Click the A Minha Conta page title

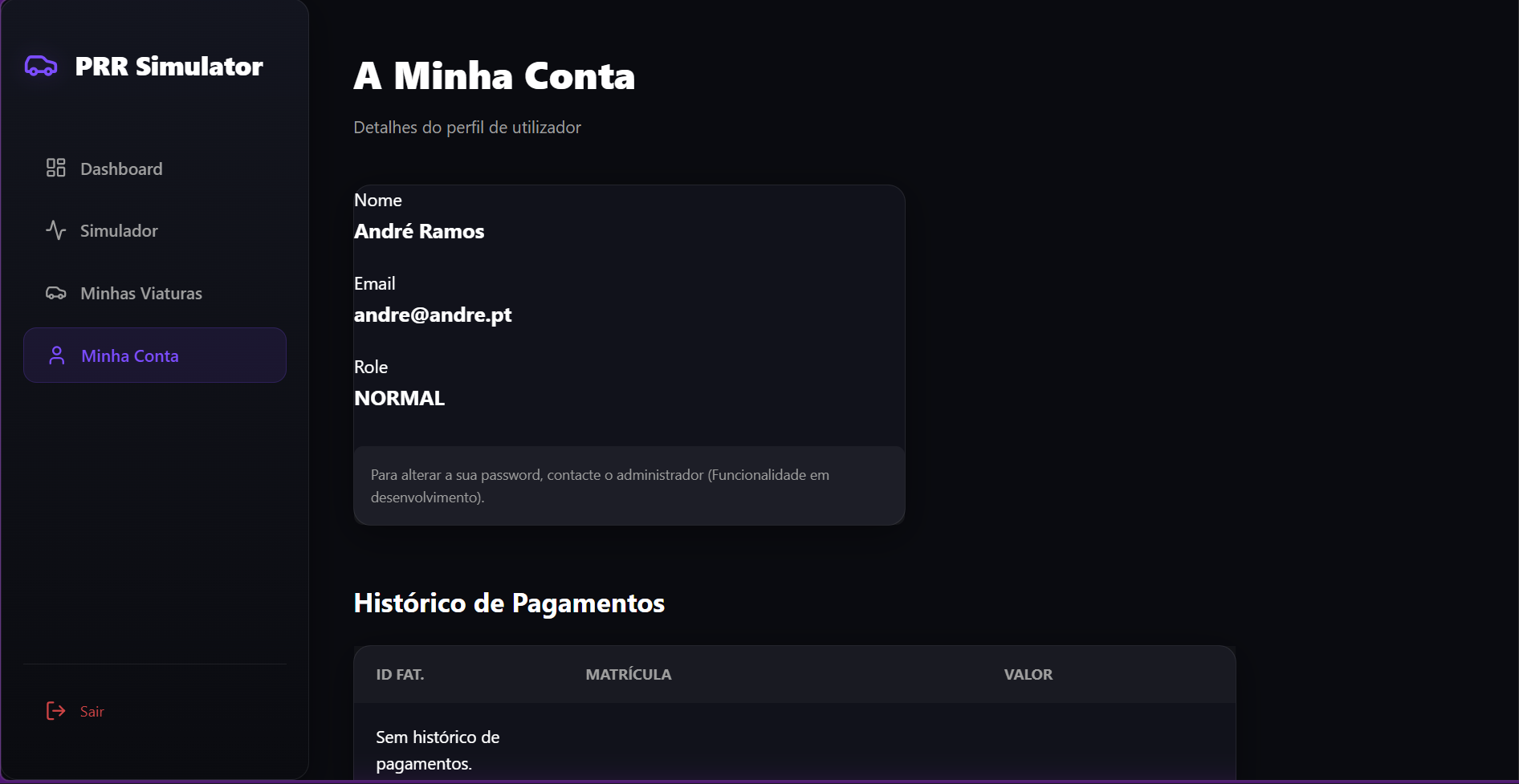493,75
